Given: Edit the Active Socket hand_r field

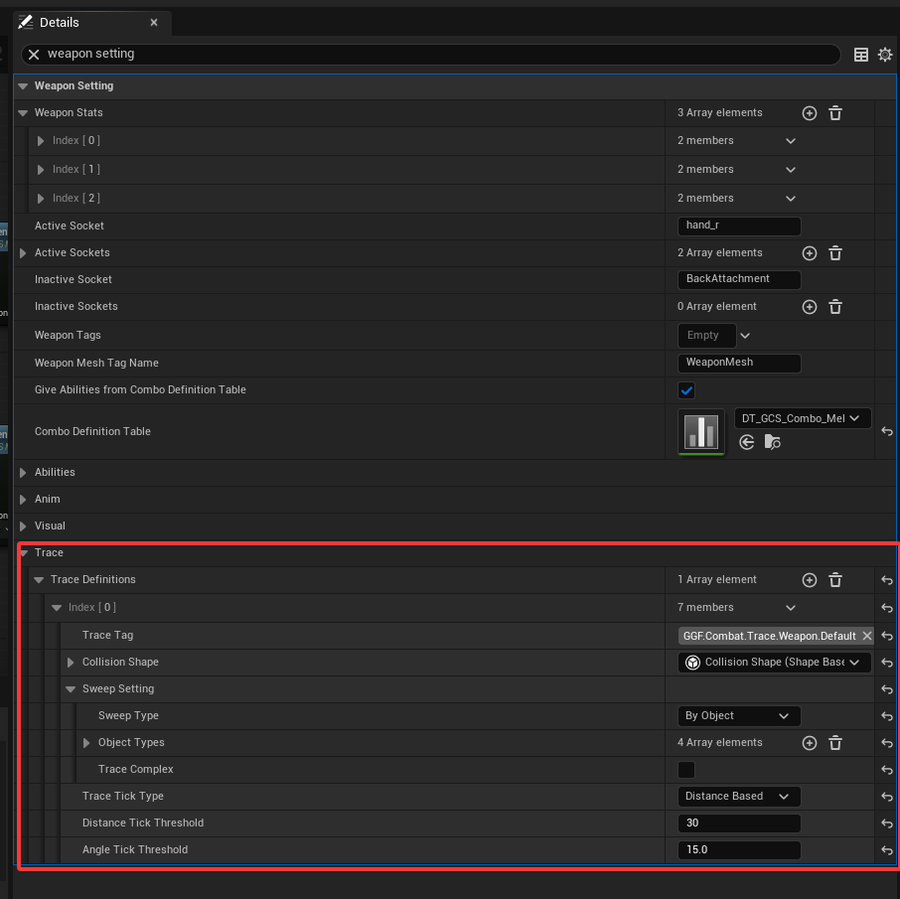Looking at the screenshot, I should pyautogui.click(x=739, y=226).
